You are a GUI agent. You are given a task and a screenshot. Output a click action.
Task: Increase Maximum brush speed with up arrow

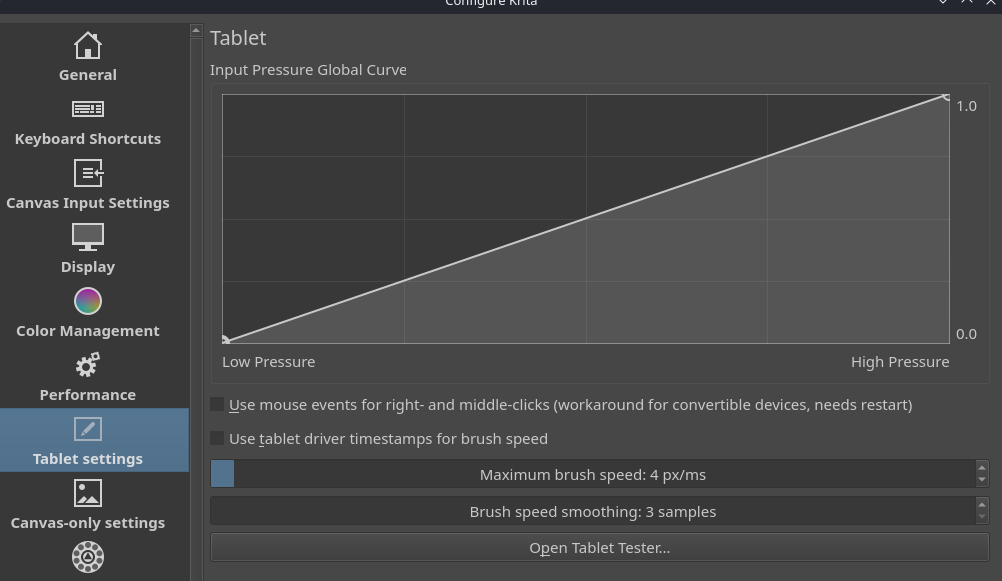click(981, 468)
